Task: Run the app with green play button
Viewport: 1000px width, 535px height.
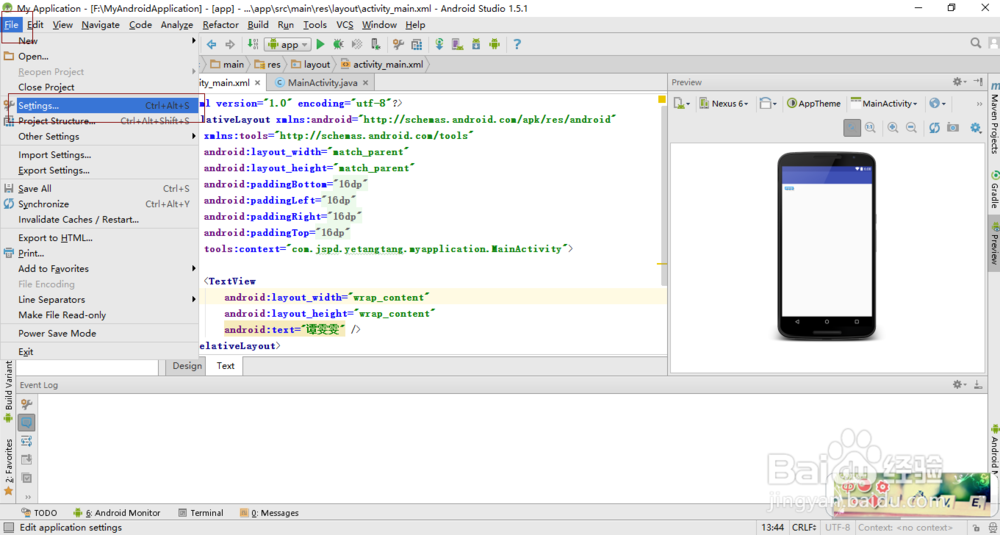Action: [320, 45]
